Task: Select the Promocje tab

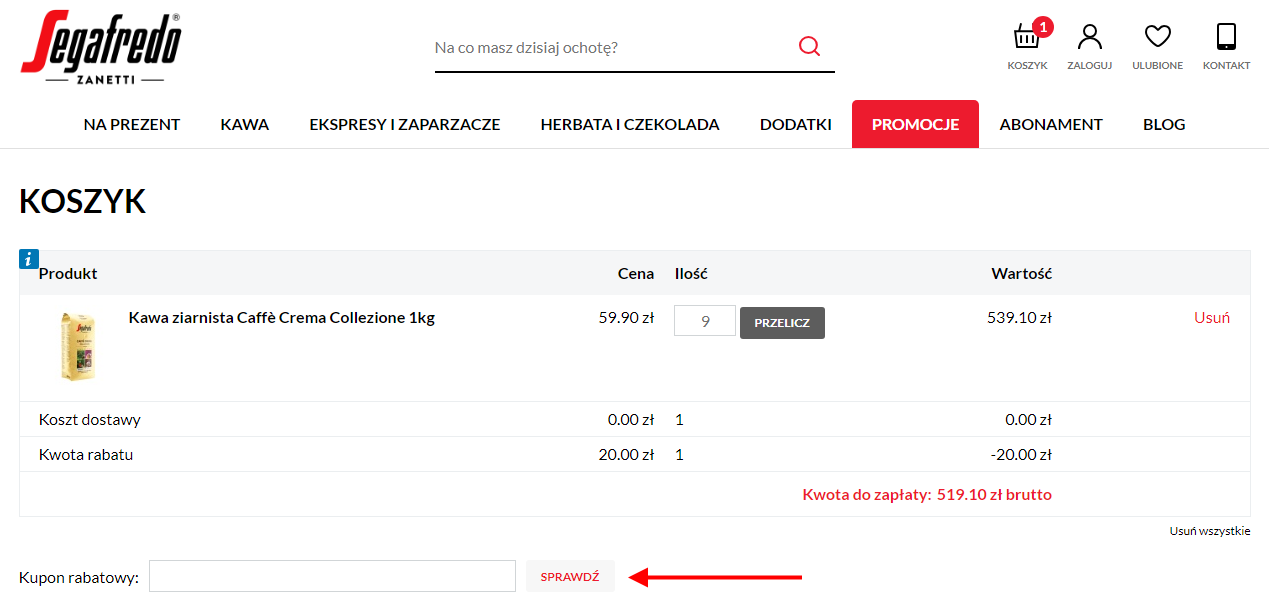Action: pyautogui.click(x=915, y=124)
